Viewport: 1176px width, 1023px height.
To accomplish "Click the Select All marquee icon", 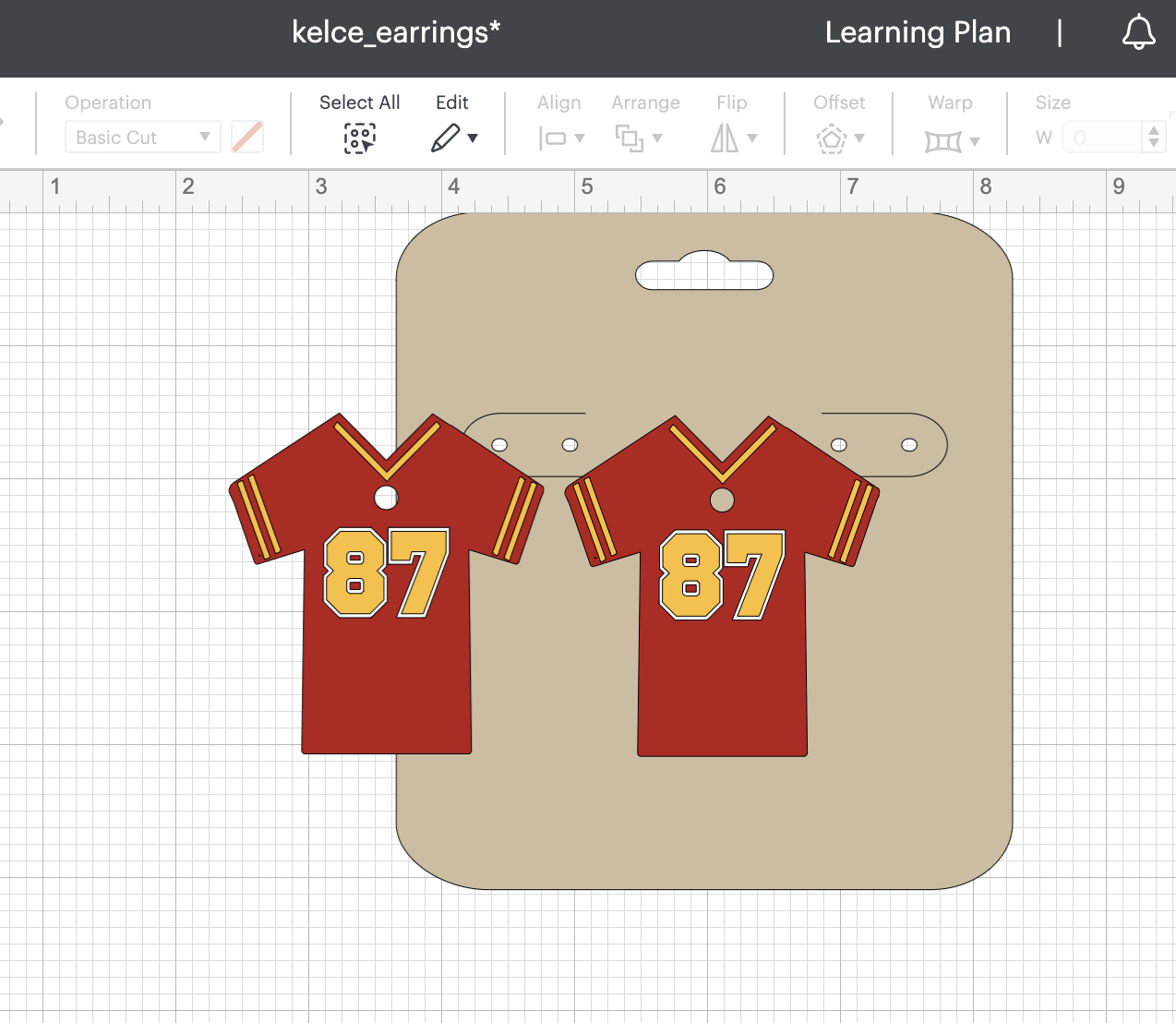I will tap(360, 138).
